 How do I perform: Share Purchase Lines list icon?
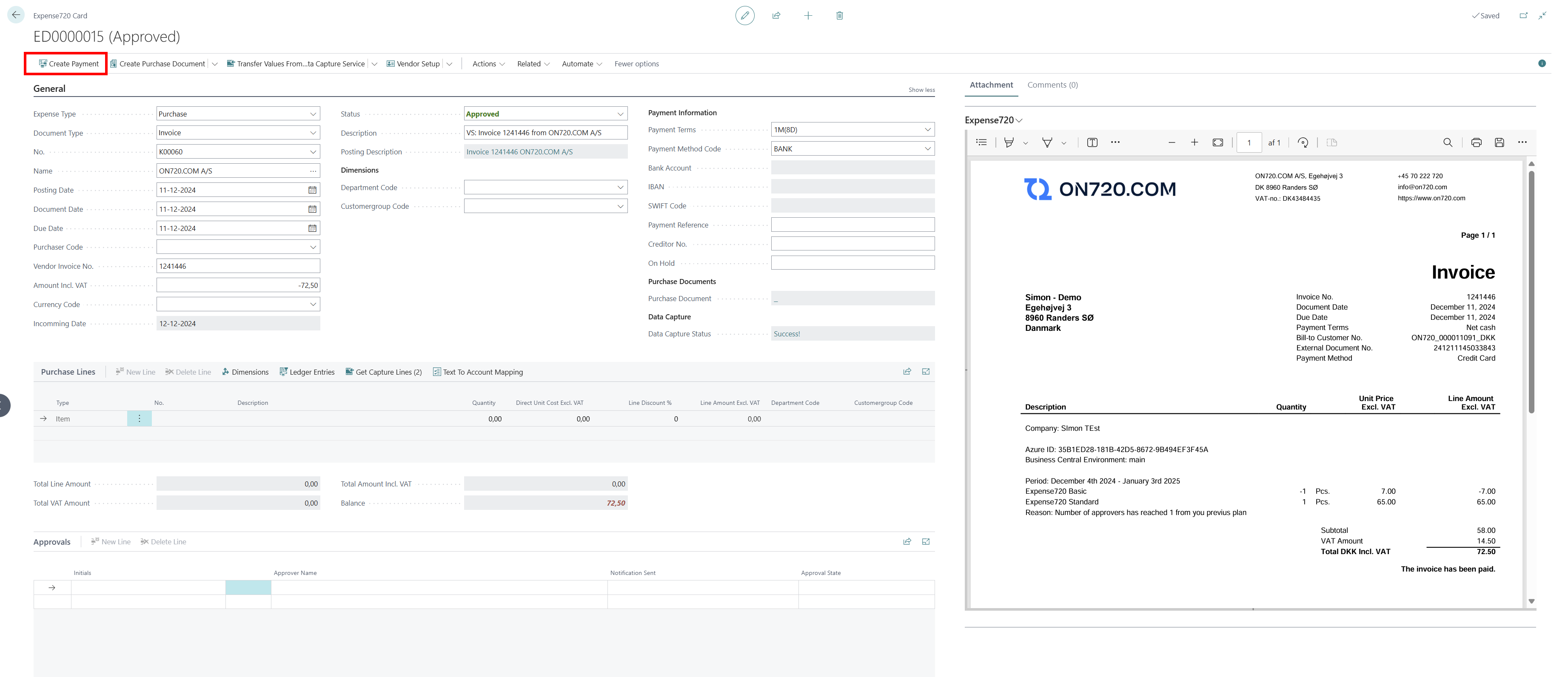click(x=907, y=372)
